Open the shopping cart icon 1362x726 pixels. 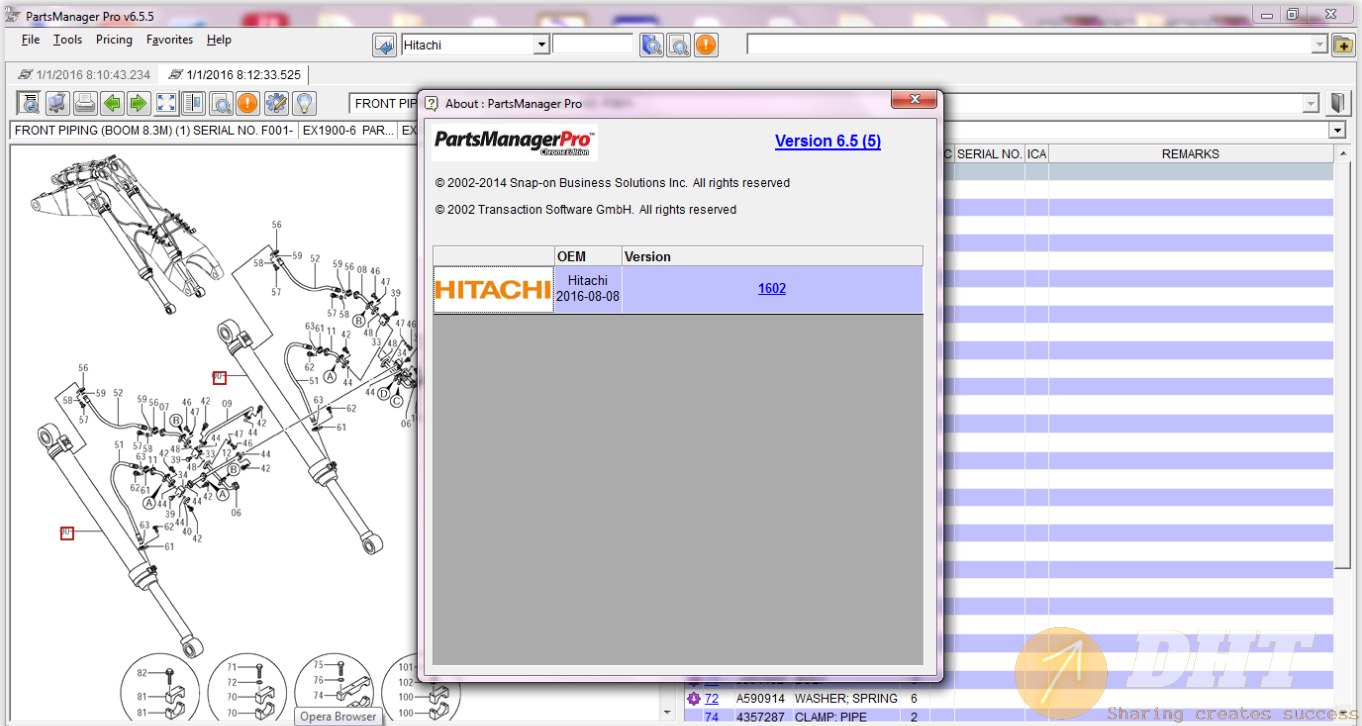58,103
